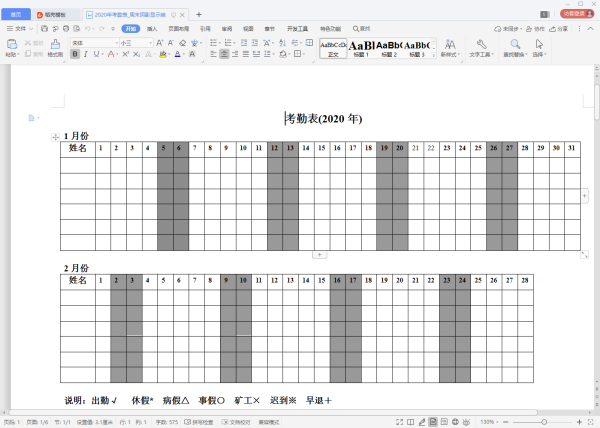Switch to the 首页 tab

tap(16, 15)
